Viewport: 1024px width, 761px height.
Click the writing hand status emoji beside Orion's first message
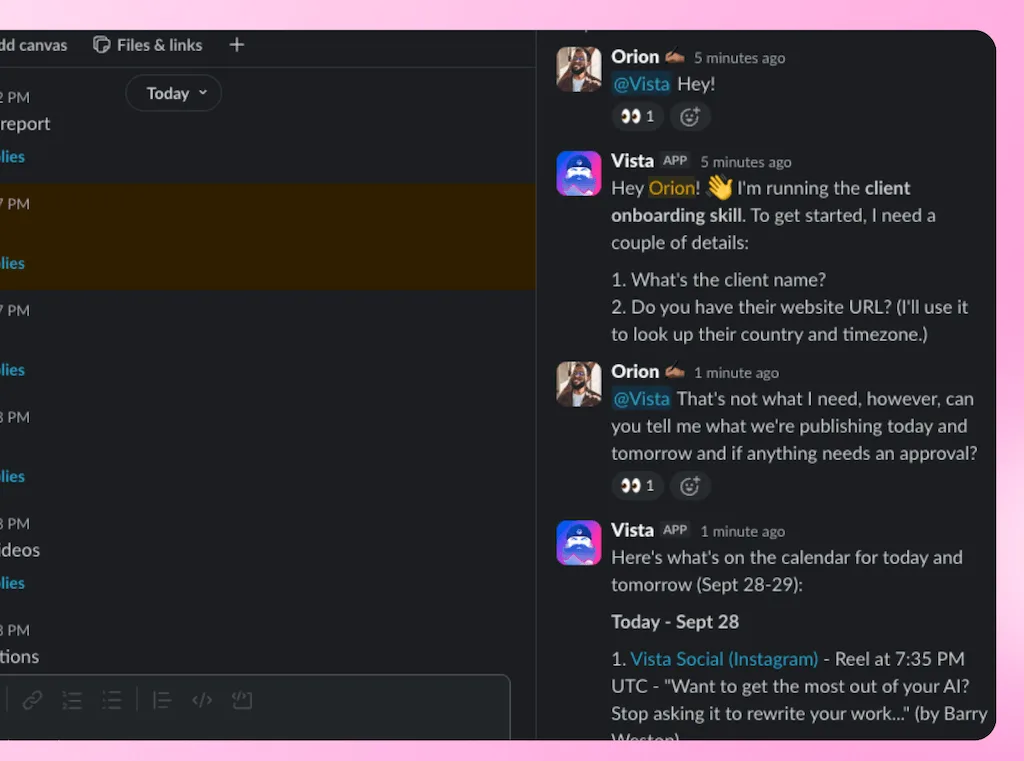tap(675, 57)
